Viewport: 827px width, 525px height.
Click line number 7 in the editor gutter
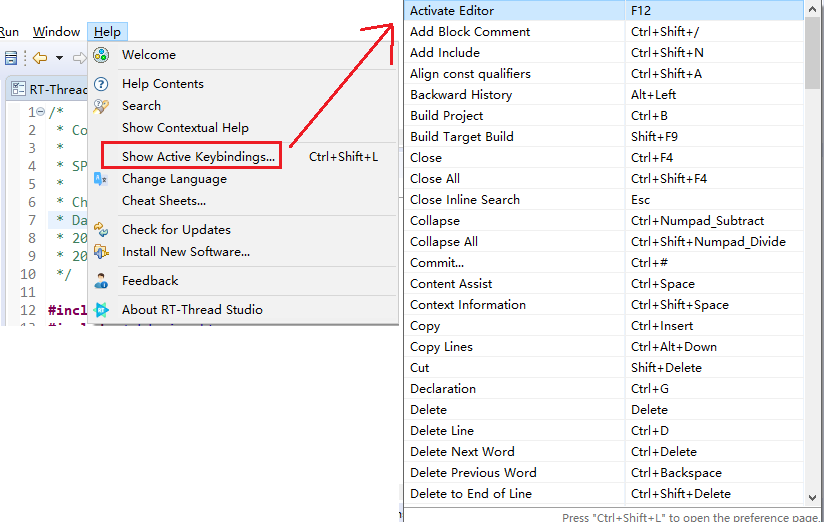32,220
